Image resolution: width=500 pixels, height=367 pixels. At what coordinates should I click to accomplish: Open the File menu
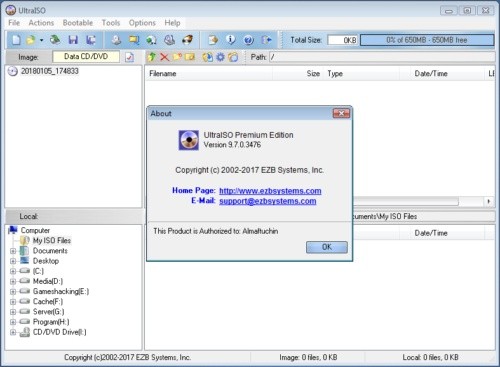click(x=14, y=23)
